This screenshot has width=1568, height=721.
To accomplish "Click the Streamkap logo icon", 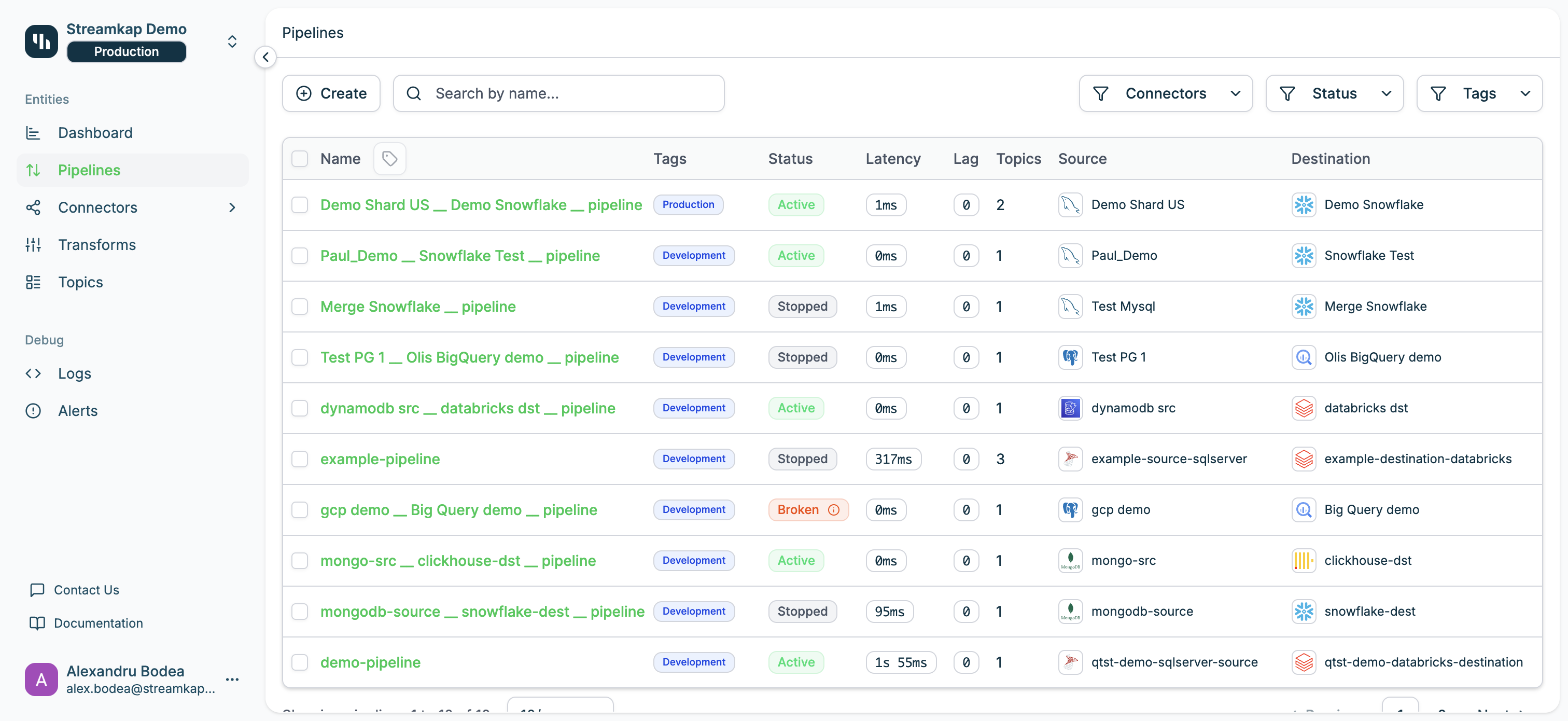I will pos(41,41).
